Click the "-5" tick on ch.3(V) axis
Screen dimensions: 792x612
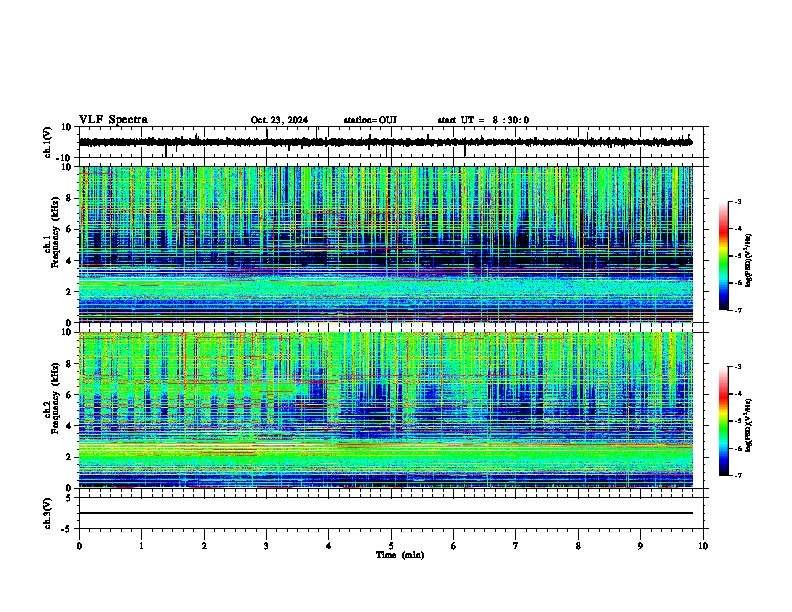pyautogui.click(x=67, y=529)
